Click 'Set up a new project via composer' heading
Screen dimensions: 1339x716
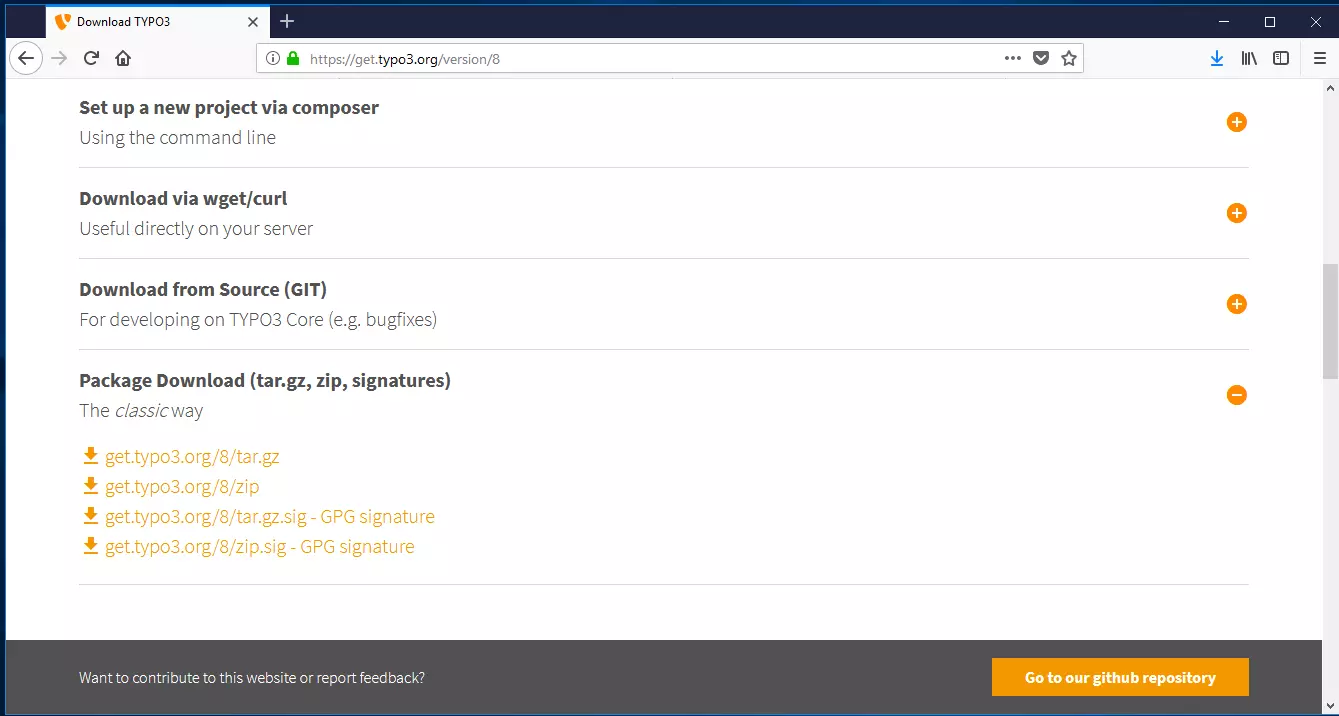pyautogui.click(x=229, y=107)
